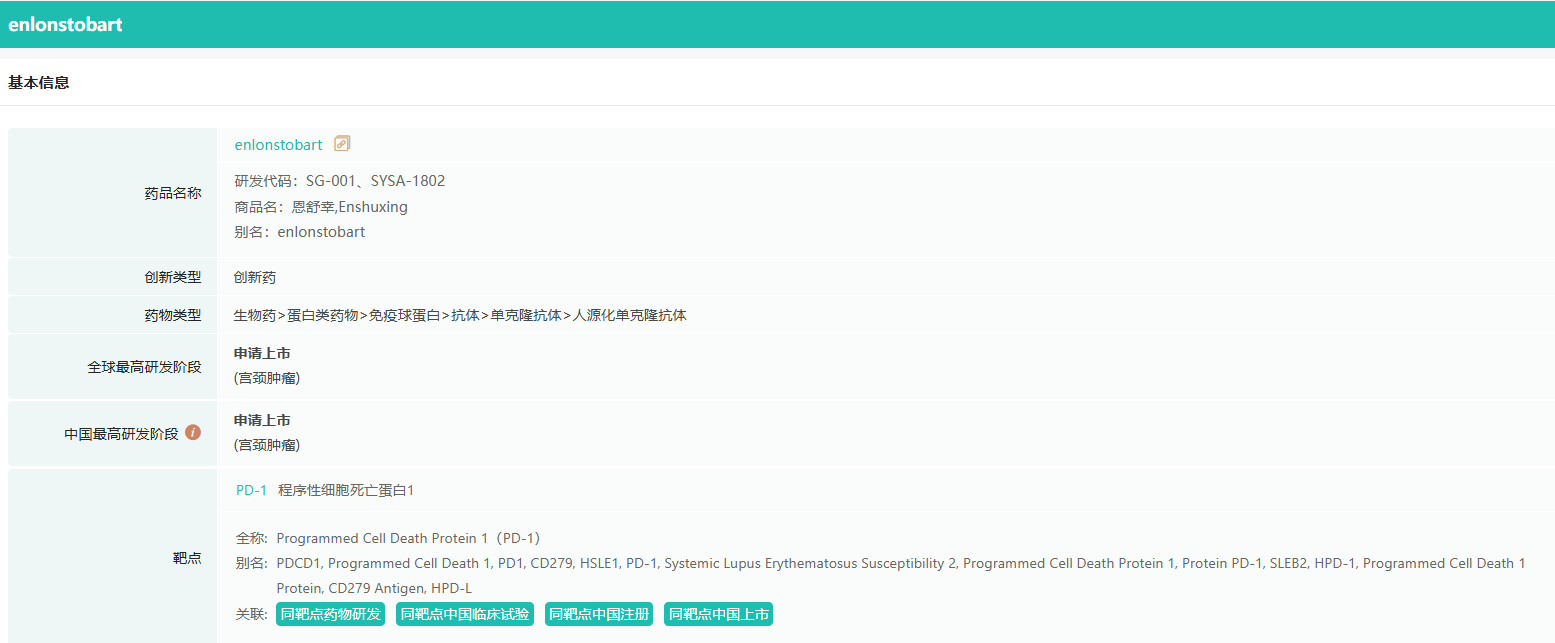Click the 同靶点中国注册 tag button
Viewport: 1555px width, 643px height.
point(599,614)
